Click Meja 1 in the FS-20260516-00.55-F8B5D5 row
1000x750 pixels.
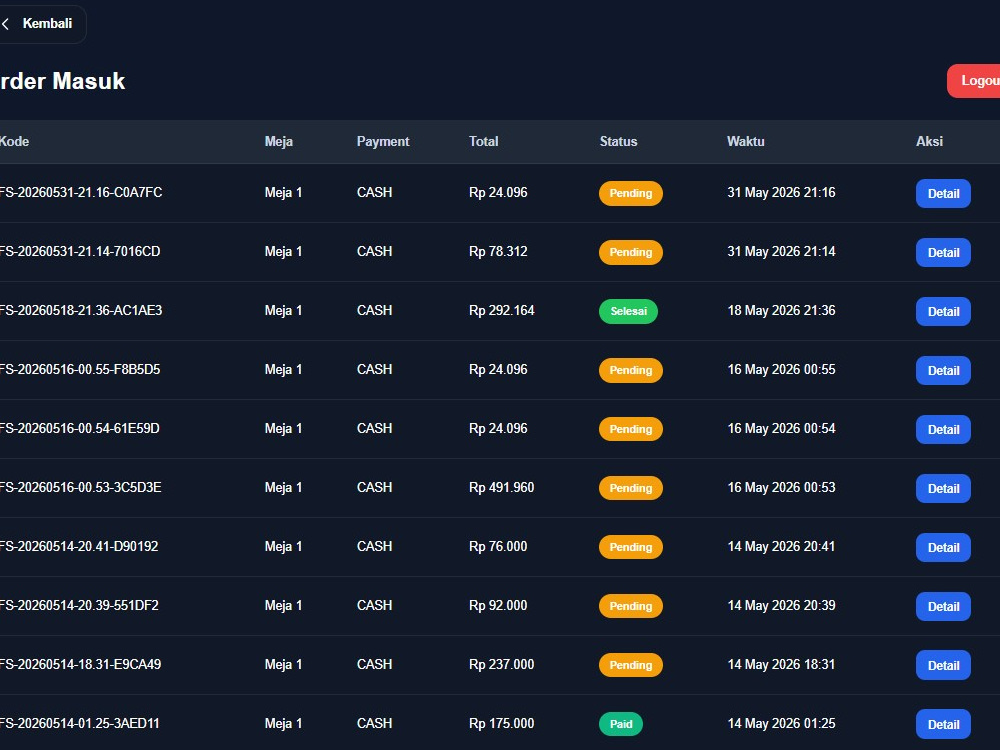(283, 369)
